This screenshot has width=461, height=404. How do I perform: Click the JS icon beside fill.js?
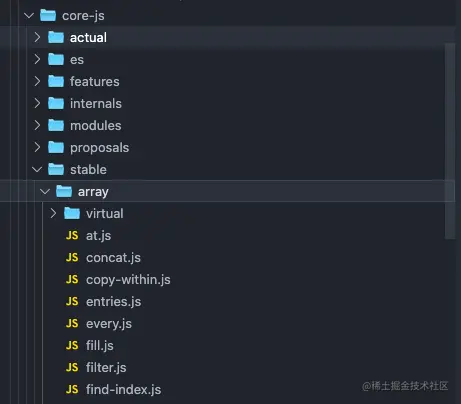click(x=72, y=345)
